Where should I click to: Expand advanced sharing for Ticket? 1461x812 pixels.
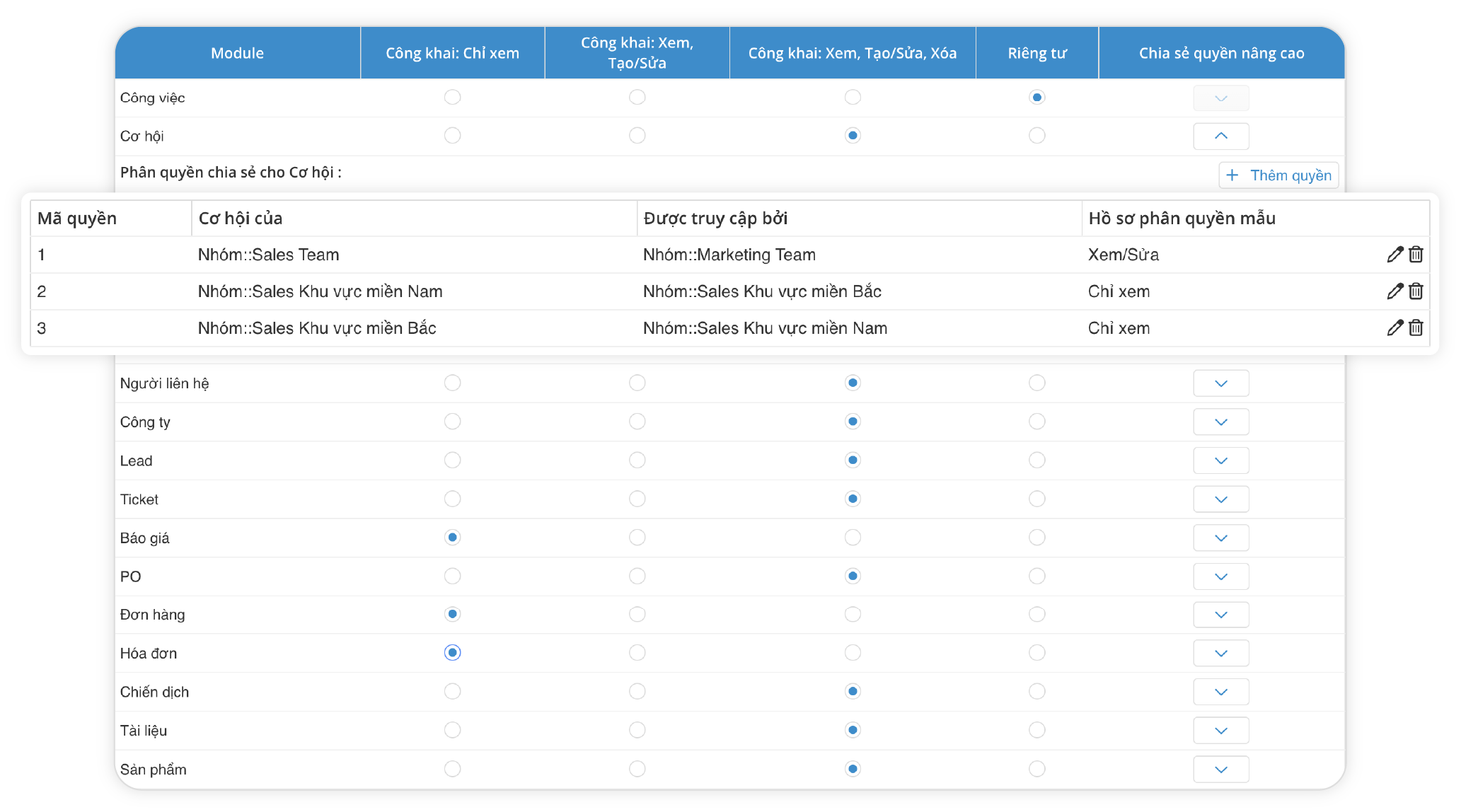[x=1220, y=499]
